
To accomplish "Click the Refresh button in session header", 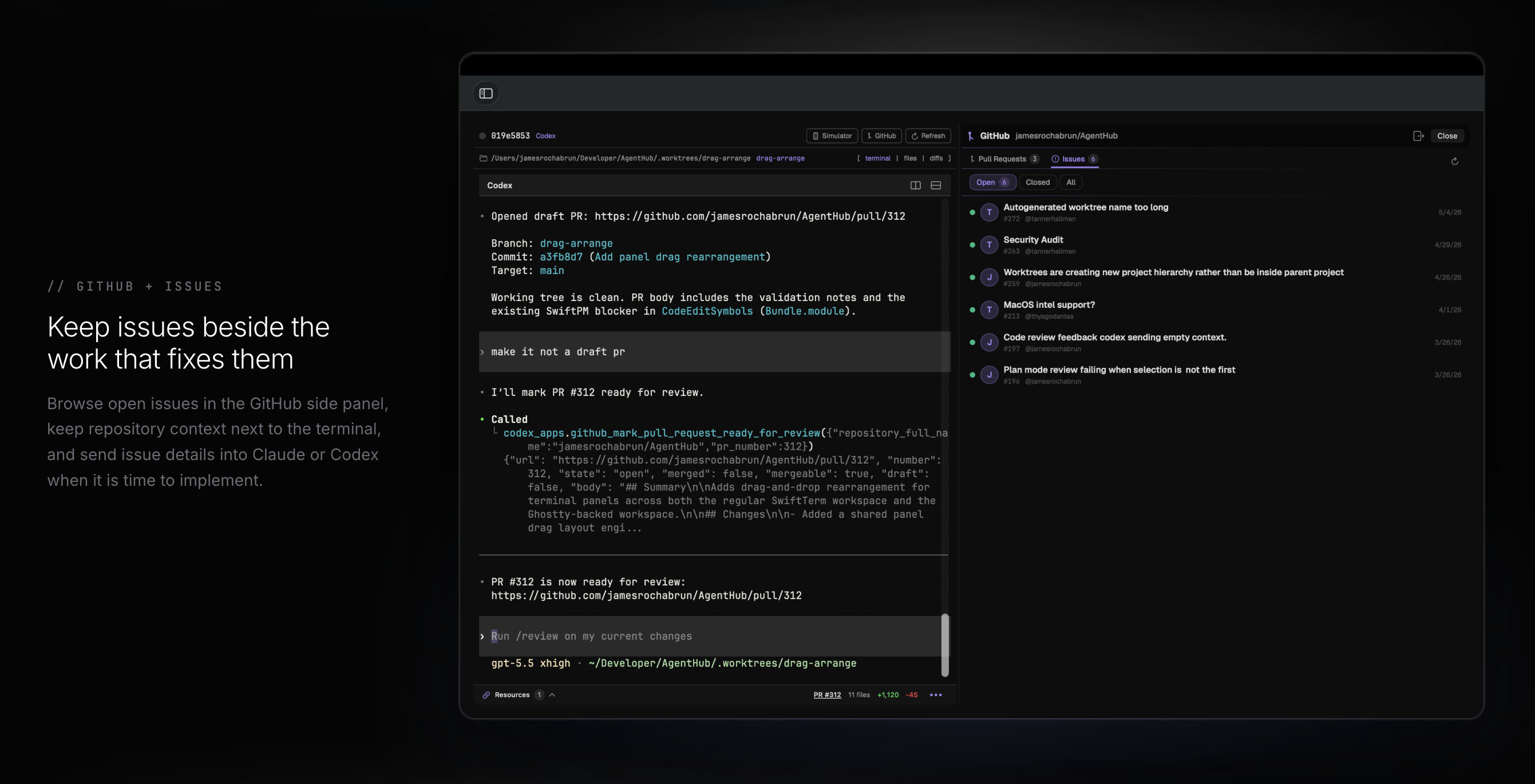I will [928, 136].
